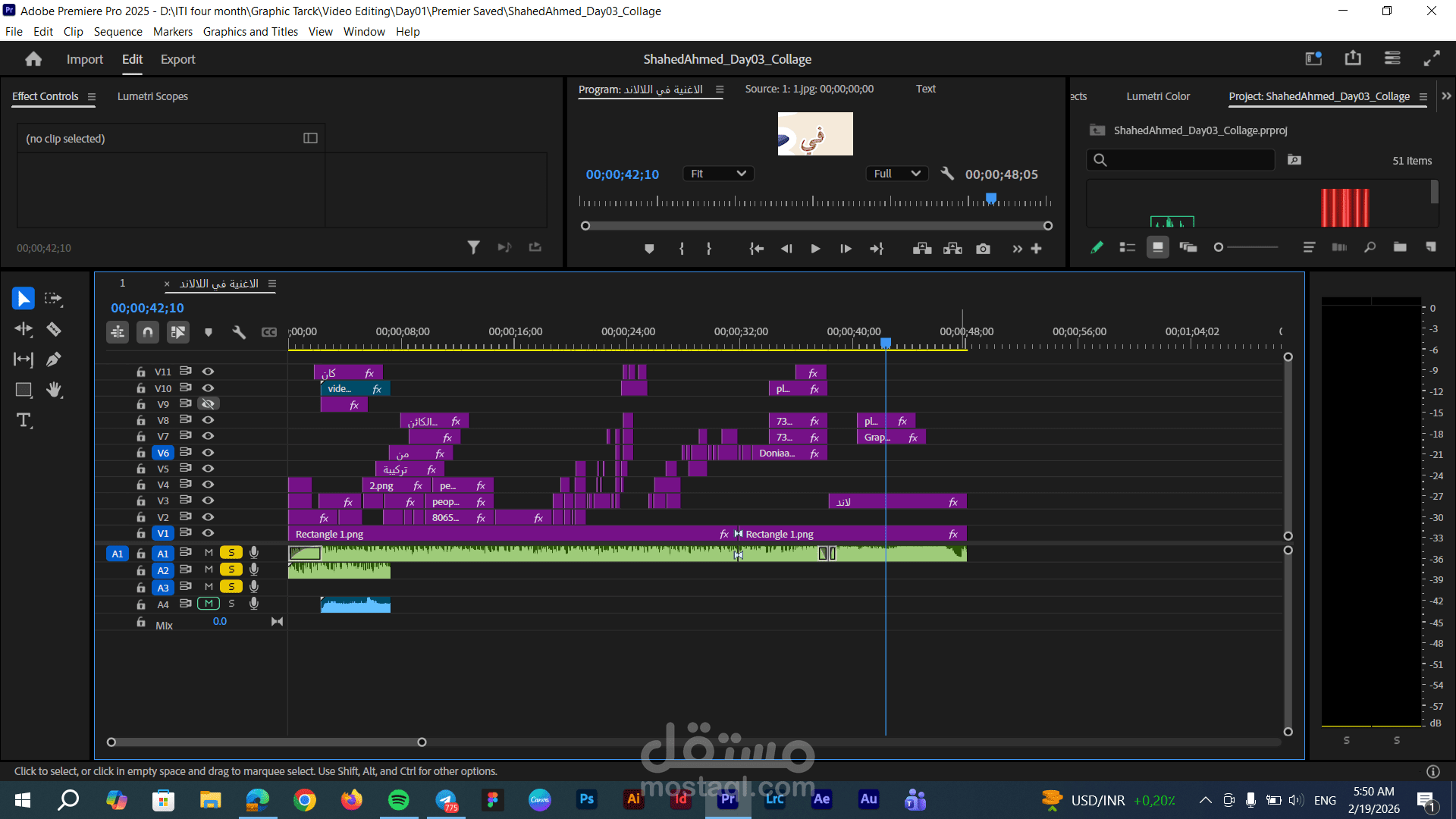Select the Type tool

[24, 420]
